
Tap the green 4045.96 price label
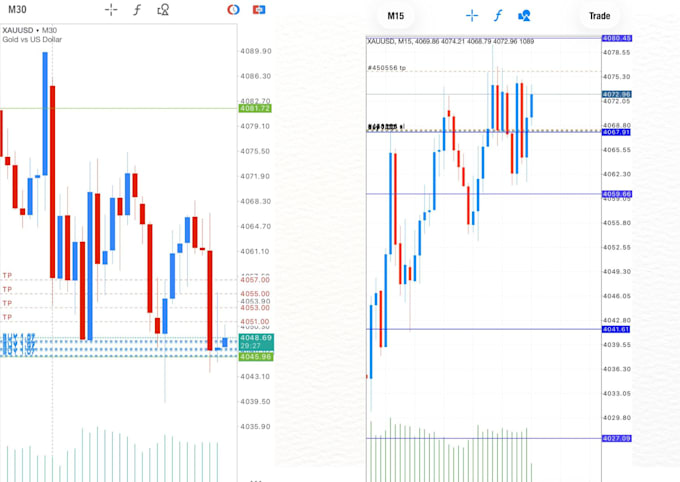point(256,357)
